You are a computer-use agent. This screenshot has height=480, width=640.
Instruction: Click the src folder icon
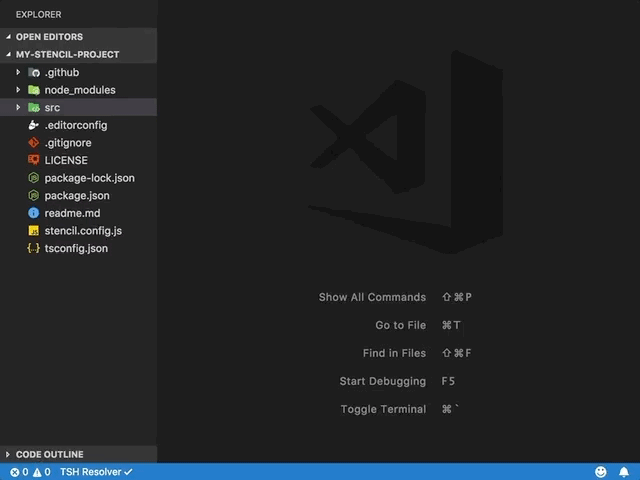click(x=33, y=108)
